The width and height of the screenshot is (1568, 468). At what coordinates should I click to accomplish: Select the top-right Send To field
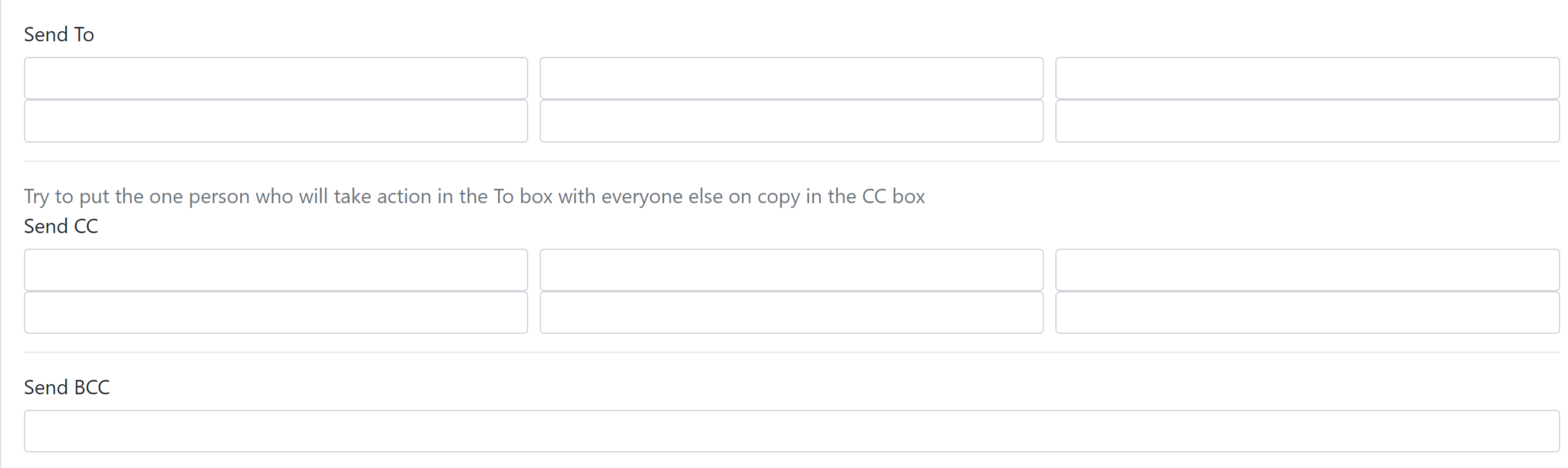(1307, 78)
